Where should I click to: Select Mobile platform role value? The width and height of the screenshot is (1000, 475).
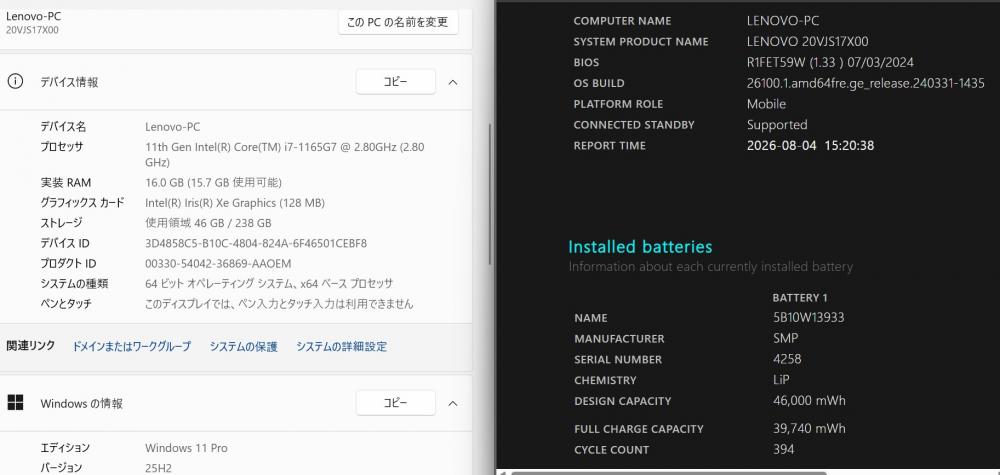pyautogui.click(x=766, y=103)
